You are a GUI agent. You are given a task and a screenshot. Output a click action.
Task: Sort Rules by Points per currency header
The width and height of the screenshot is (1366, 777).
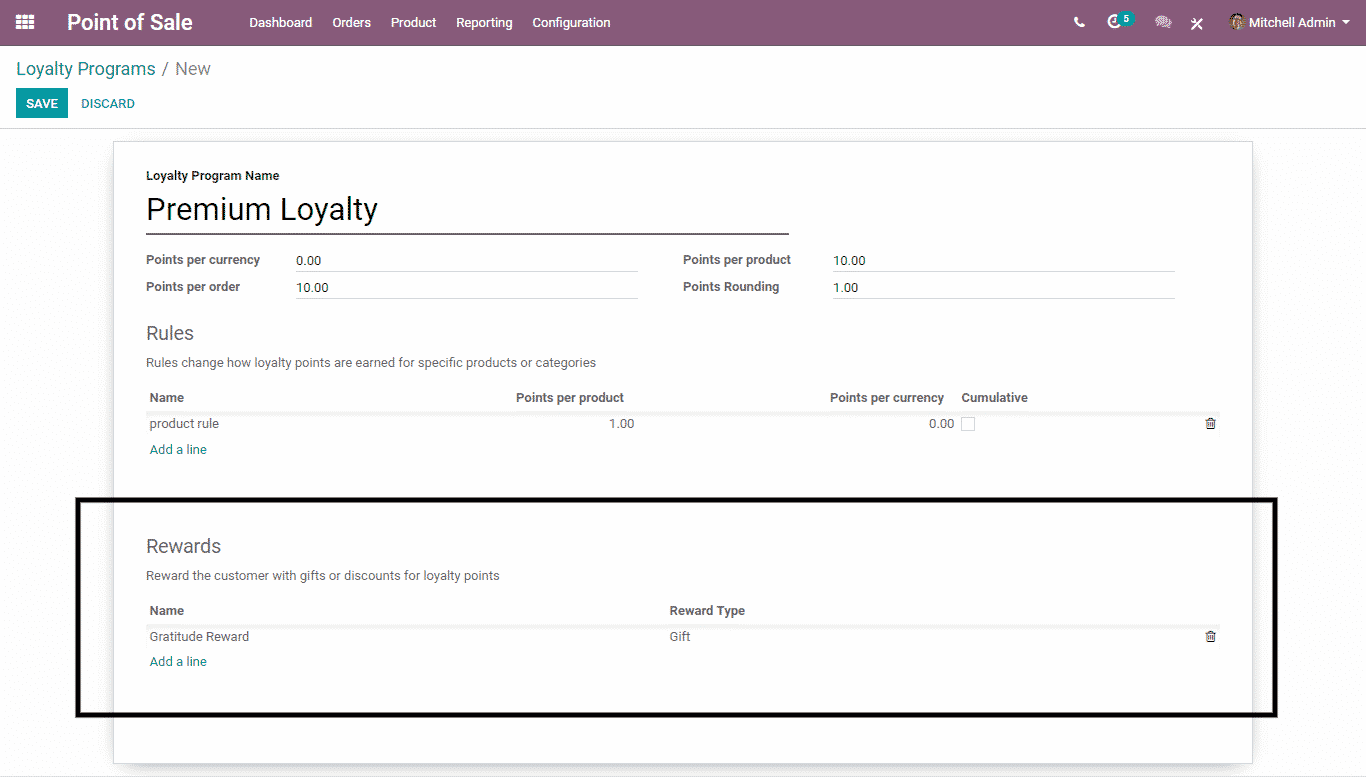(887, 398)
